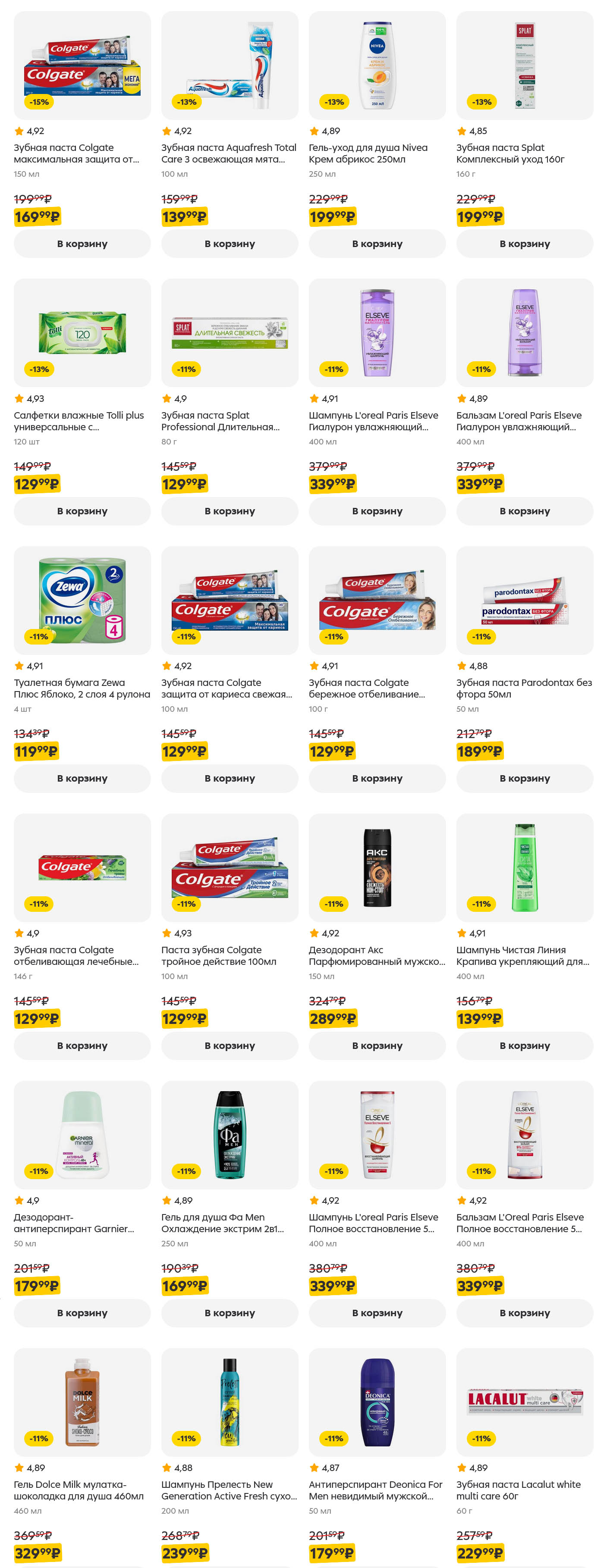Click the -11% badge on Parodontax toothpaste

481,637
